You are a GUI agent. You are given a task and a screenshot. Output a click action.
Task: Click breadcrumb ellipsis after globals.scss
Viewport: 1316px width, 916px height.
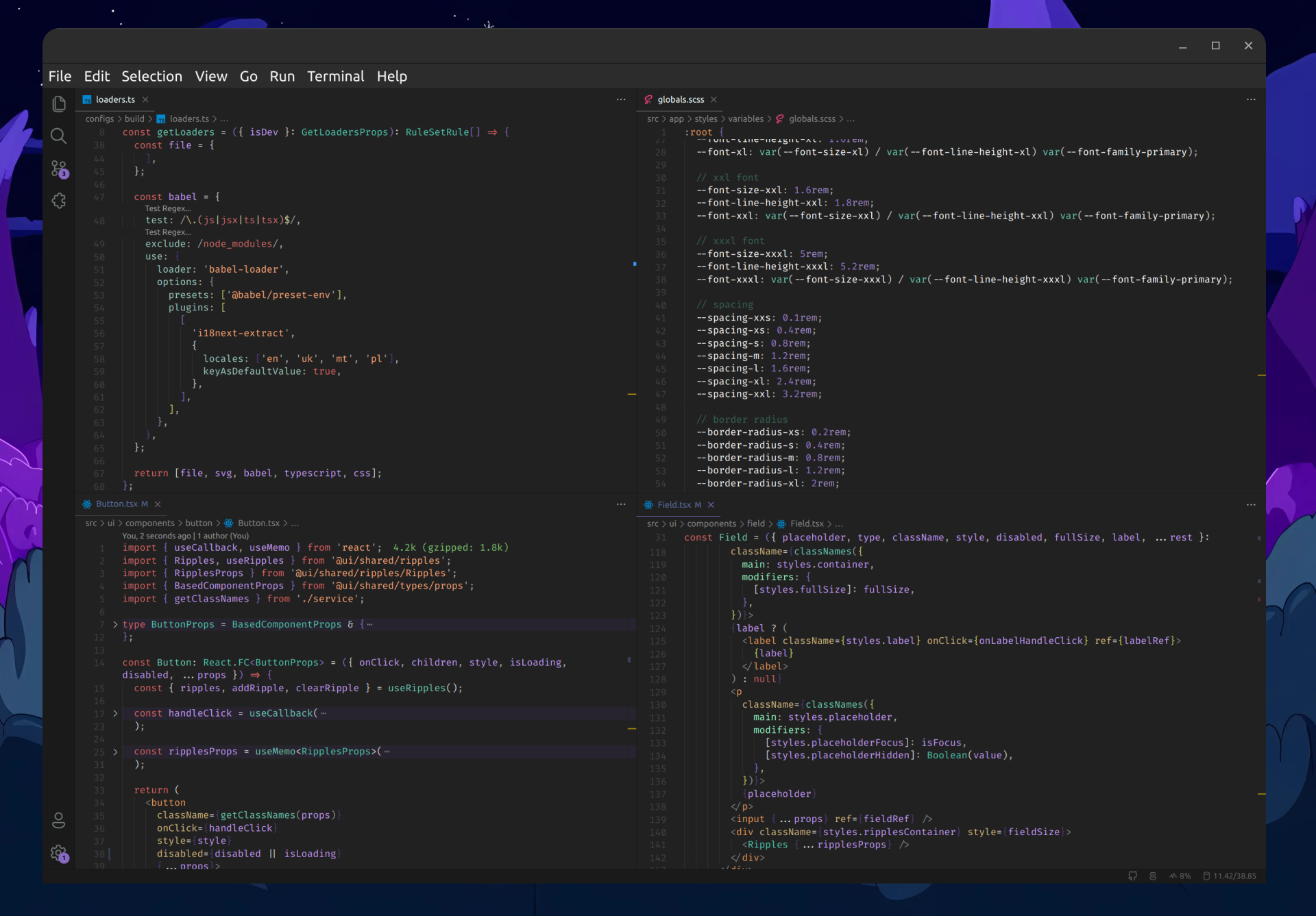851,119
